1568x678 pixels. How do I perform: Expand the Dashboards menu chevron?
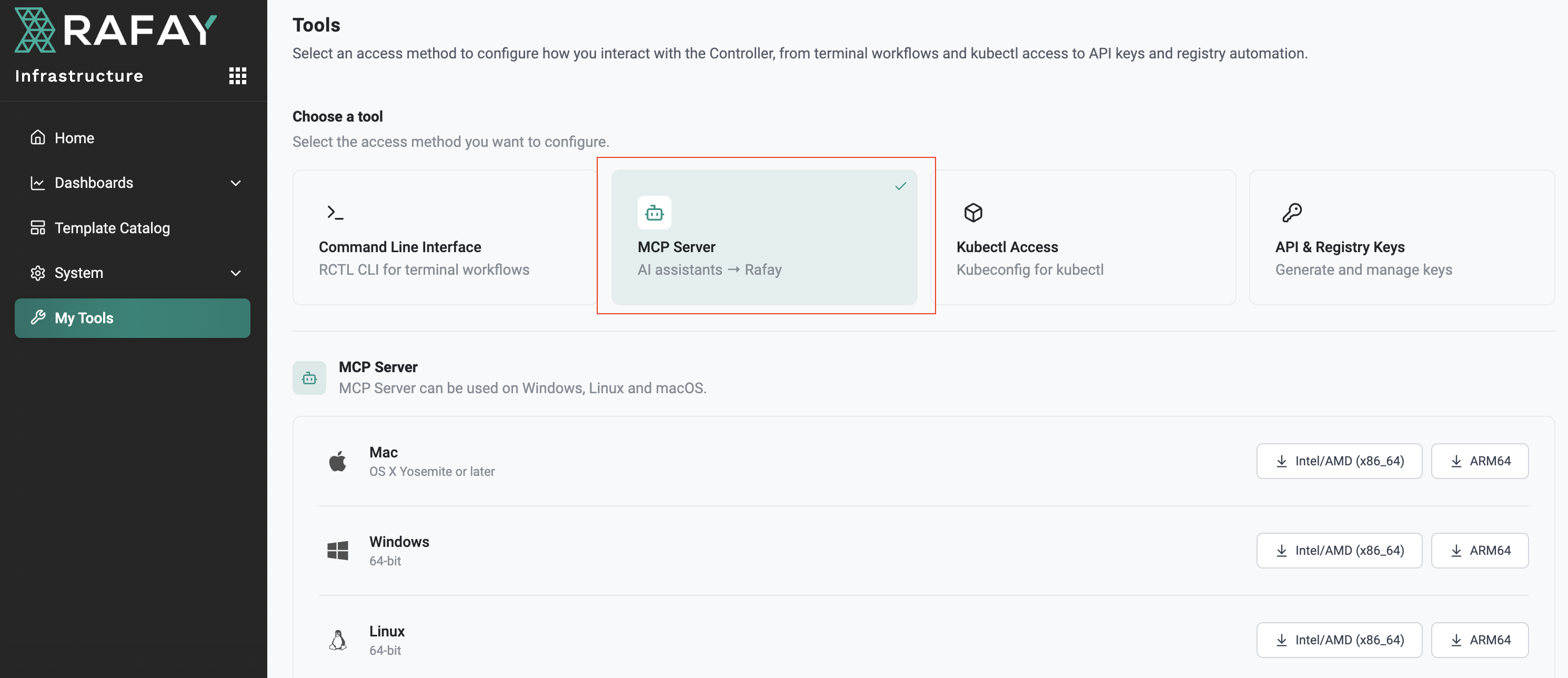coord(236,183)
